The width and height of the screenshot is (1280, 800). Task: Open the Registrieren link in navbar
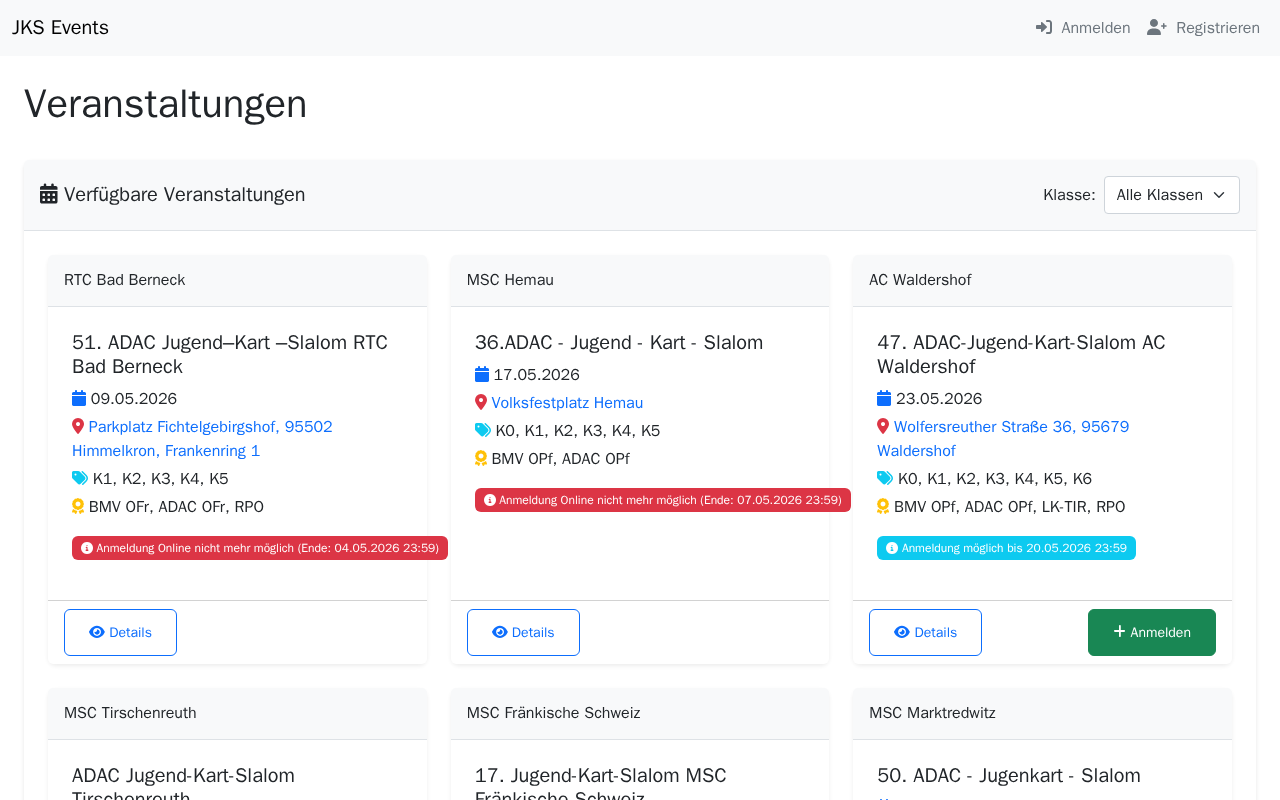coord(1203,28)
